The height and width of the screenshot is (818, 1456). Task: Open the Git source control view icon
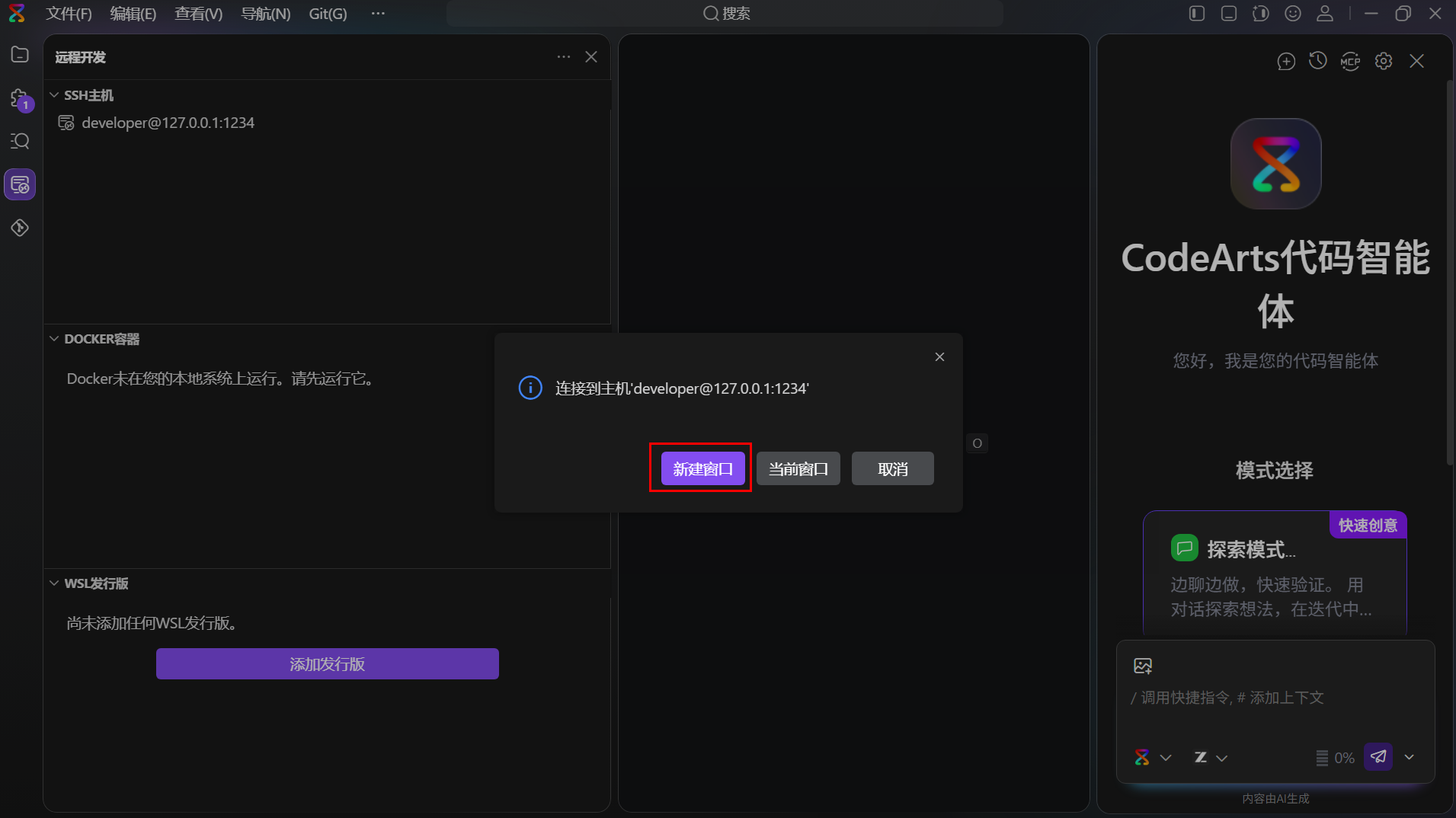tap(20, 228)
